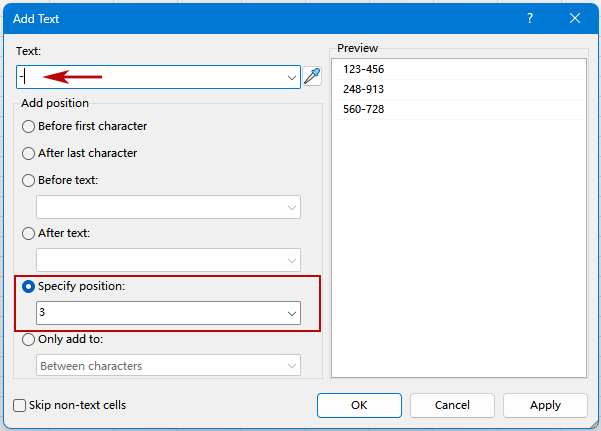The image size is (601, 431).
Task: Open the help question mark icon
Action: pyautogui.click(x=530, y=18)
